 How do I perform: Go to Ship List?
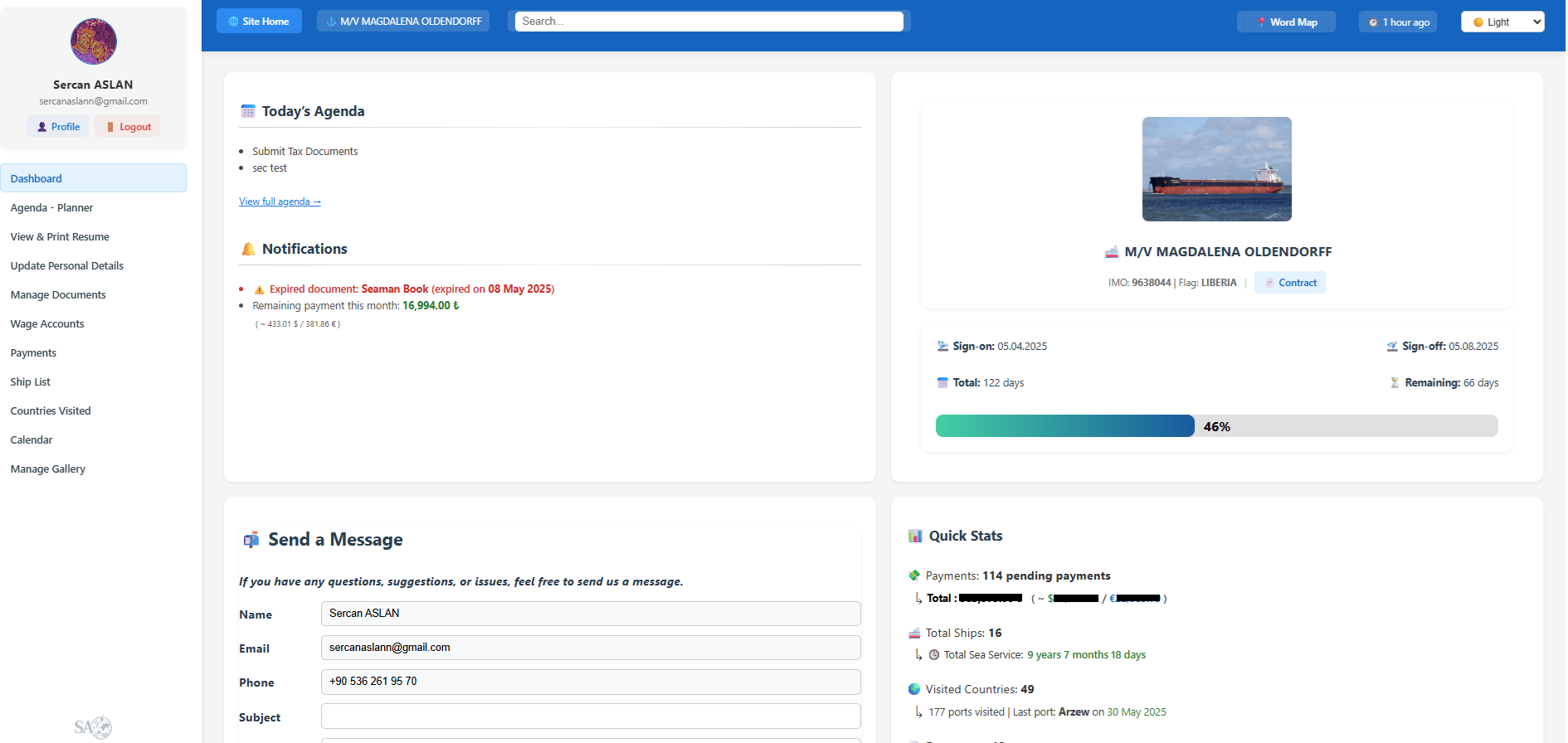[30, 381]
